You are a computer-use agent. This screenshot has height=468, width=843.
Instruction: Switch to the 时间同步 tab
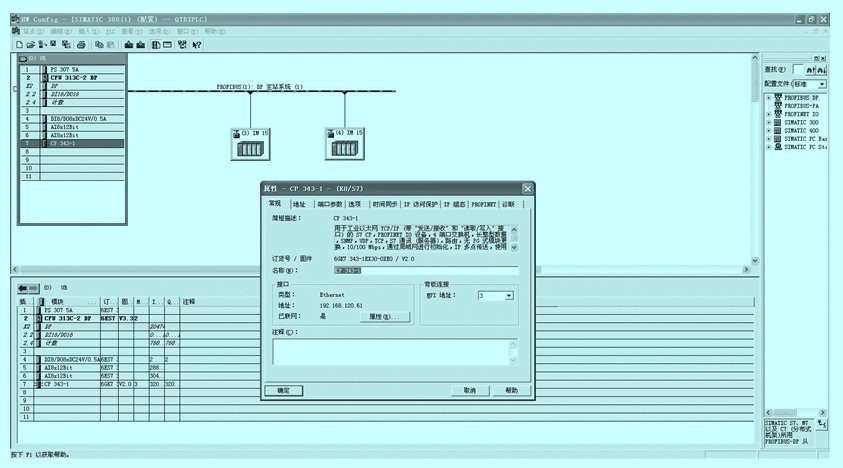(385, 204)
